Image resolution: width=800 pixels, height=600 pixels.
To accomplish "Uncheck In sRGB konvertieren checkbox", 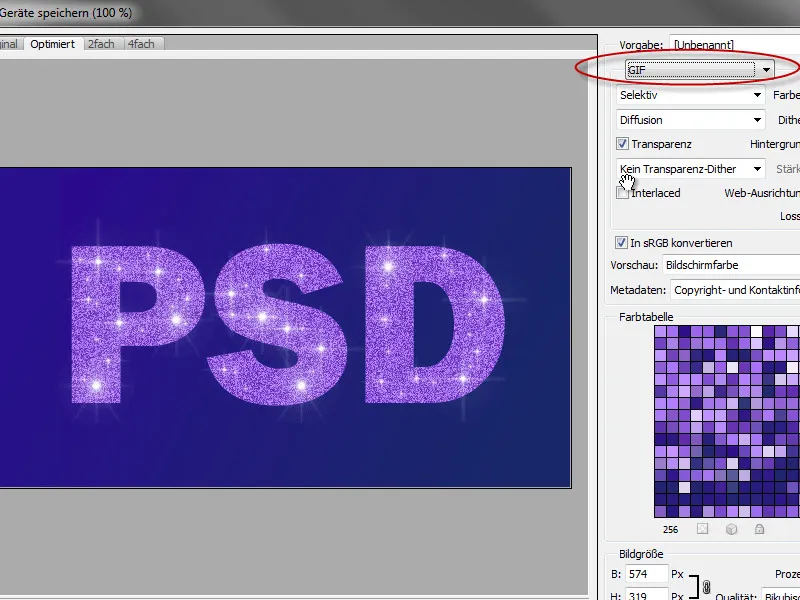I will click(621, 243).
